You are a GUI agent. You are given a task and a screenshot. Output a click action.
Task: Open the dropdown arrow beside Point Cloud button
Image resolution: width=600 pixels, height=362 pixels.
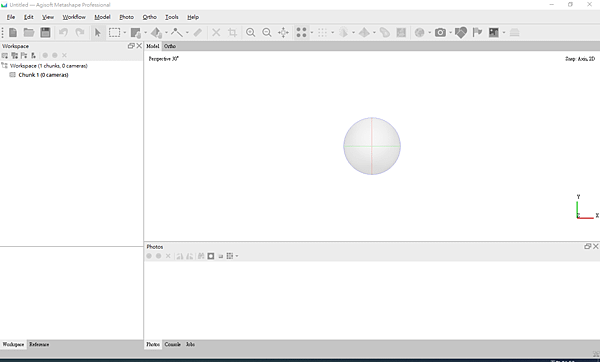pyautogui.click(x=312, y=33)
